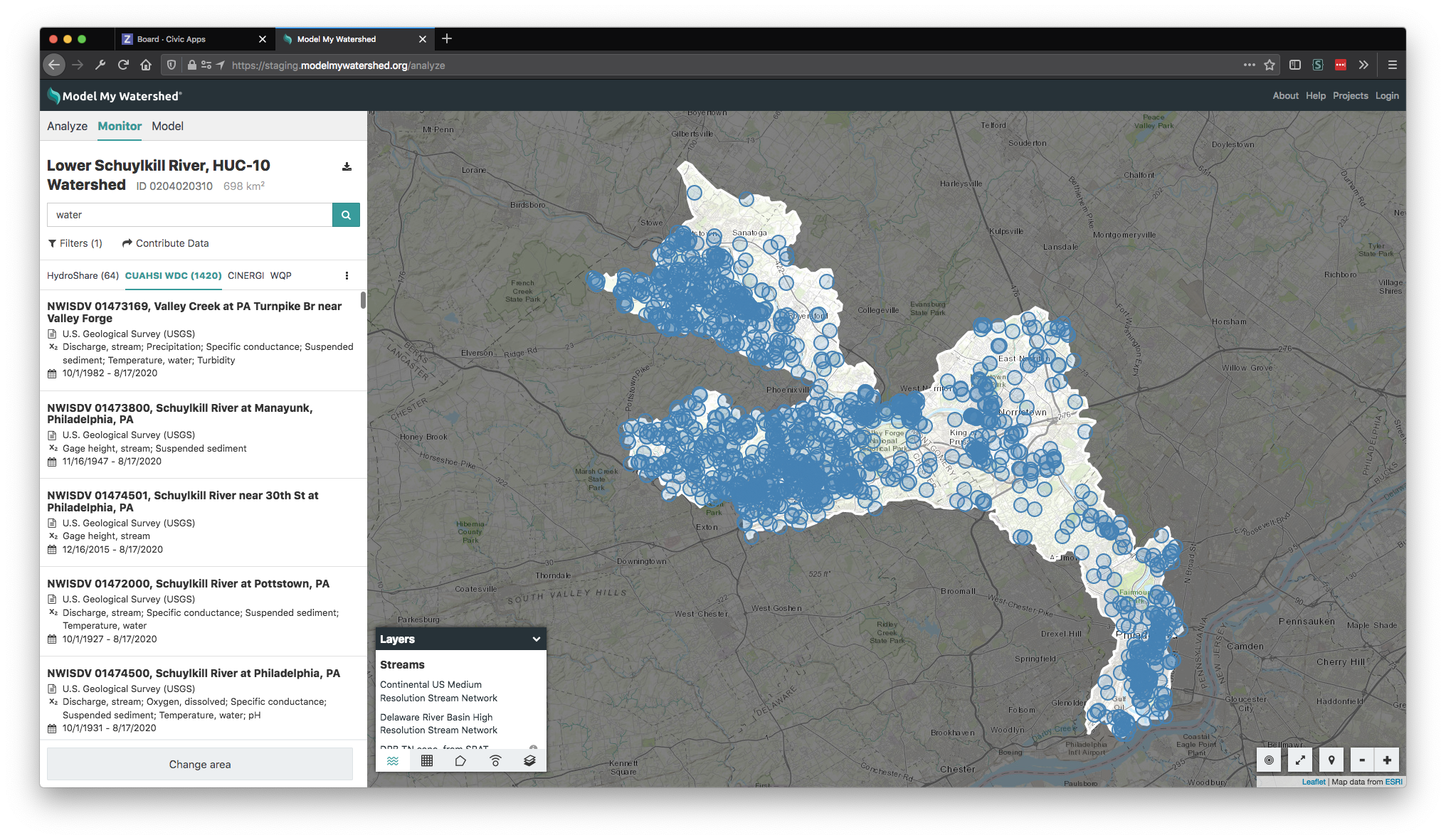The width and height of the screenshot is (1446, 840).
Task: Click the green S extension icon
Action: [1318, 65]
